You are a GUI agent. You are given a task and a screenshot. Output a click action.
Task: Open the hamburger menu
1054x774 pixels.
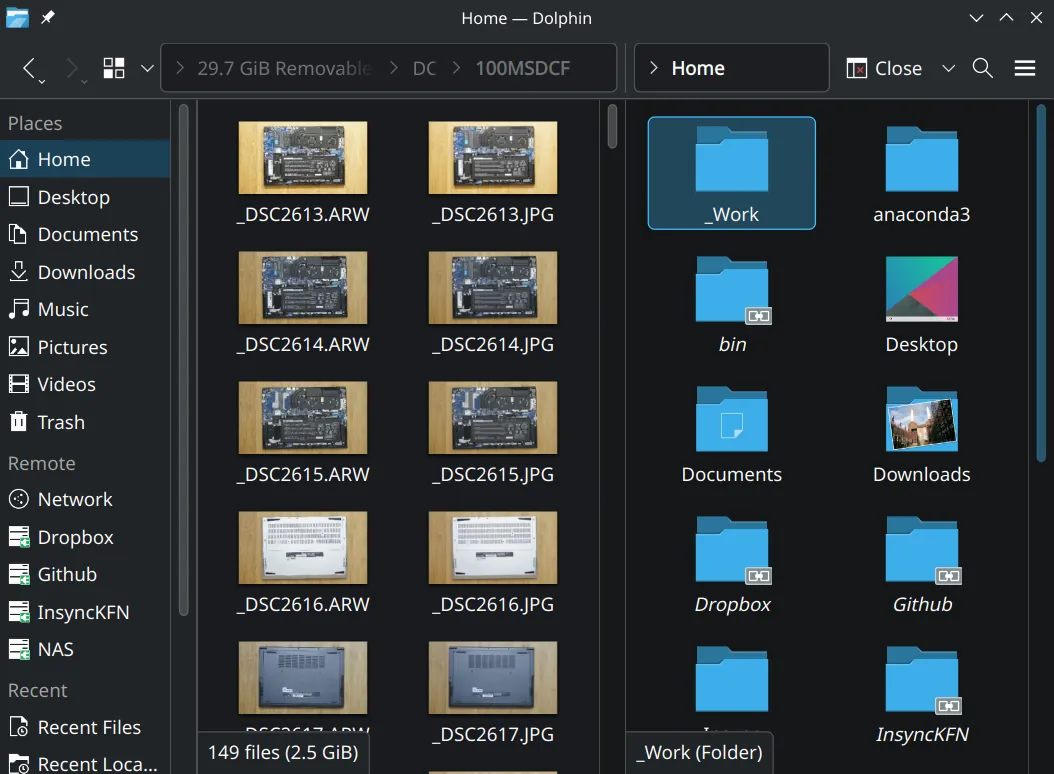(x=1024, y=68)
